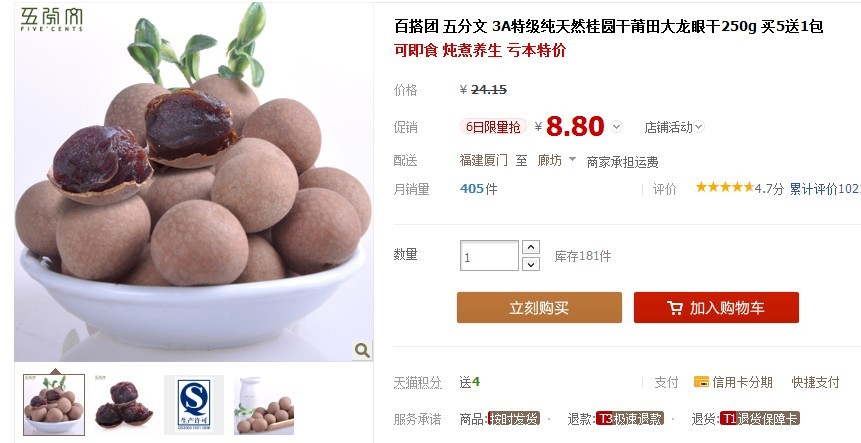Screen dimensions: 861x443
Task: Click the shopping cart icon in 加入购物车
Action: [x=675, y=307]
